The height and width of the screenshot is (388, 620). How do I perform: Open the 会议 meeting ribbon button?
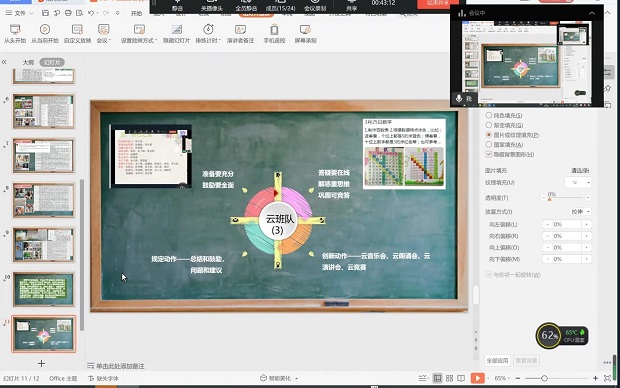click(x=104, y=34)
